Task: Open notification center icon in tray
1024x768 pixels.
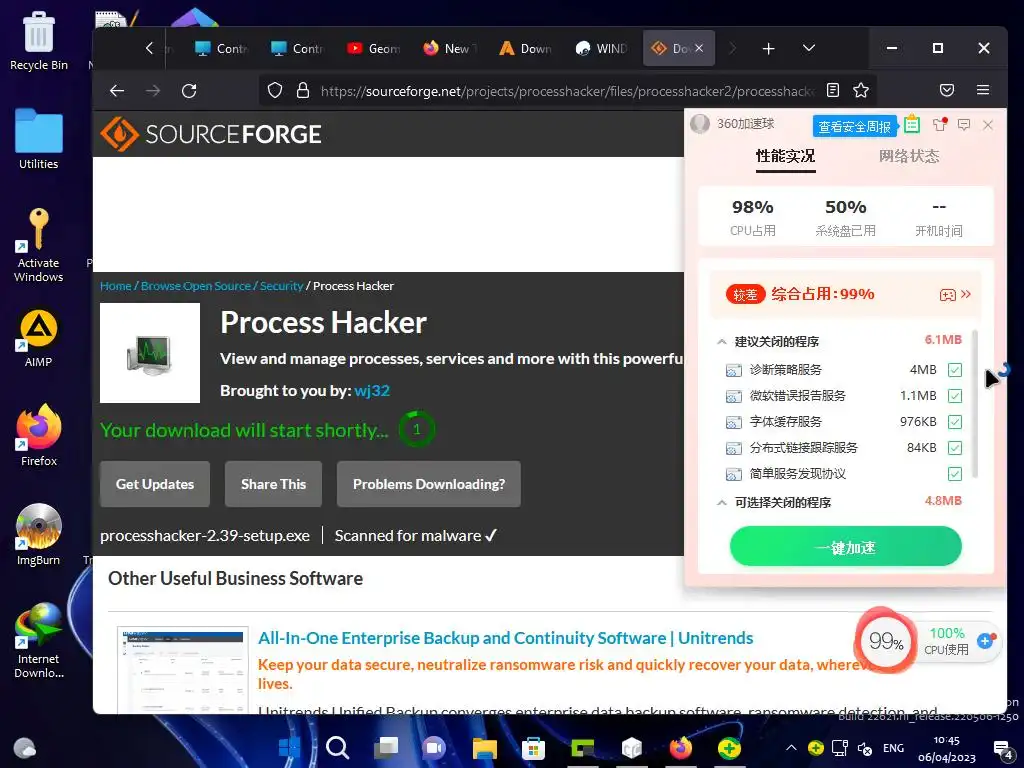Action: click(1002, 749)
